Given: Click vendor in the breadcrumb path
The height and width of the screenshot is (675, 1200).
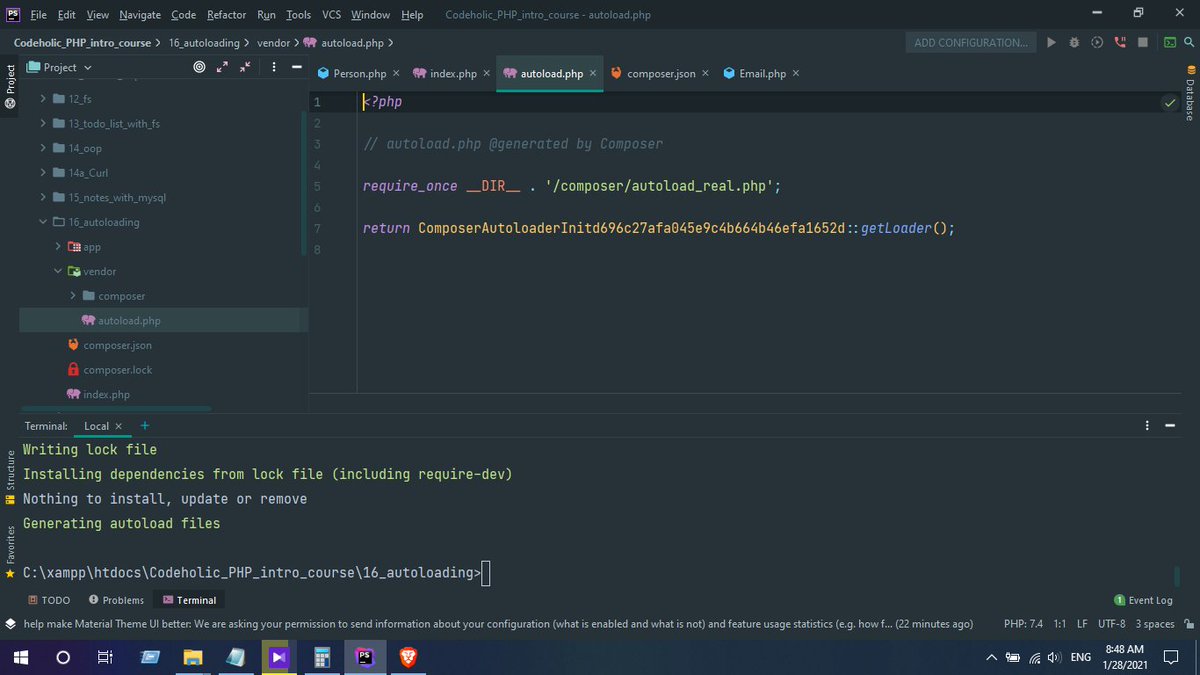Looking at the screenshot, I should 273,43.
